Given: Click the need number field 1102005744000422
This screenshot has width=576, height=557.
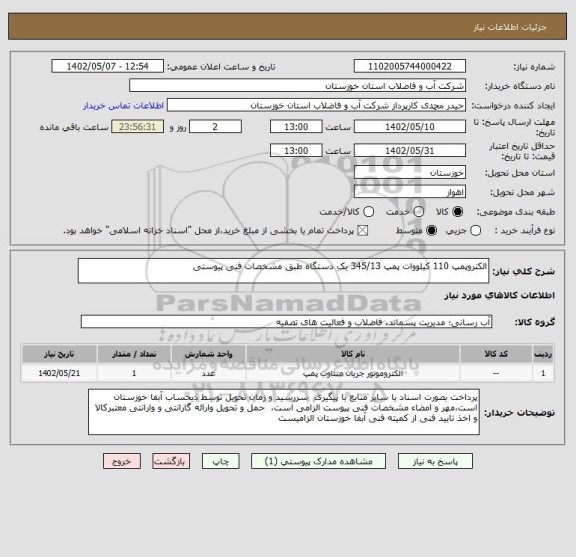Looking at the screenshot, I should point(410,67).
